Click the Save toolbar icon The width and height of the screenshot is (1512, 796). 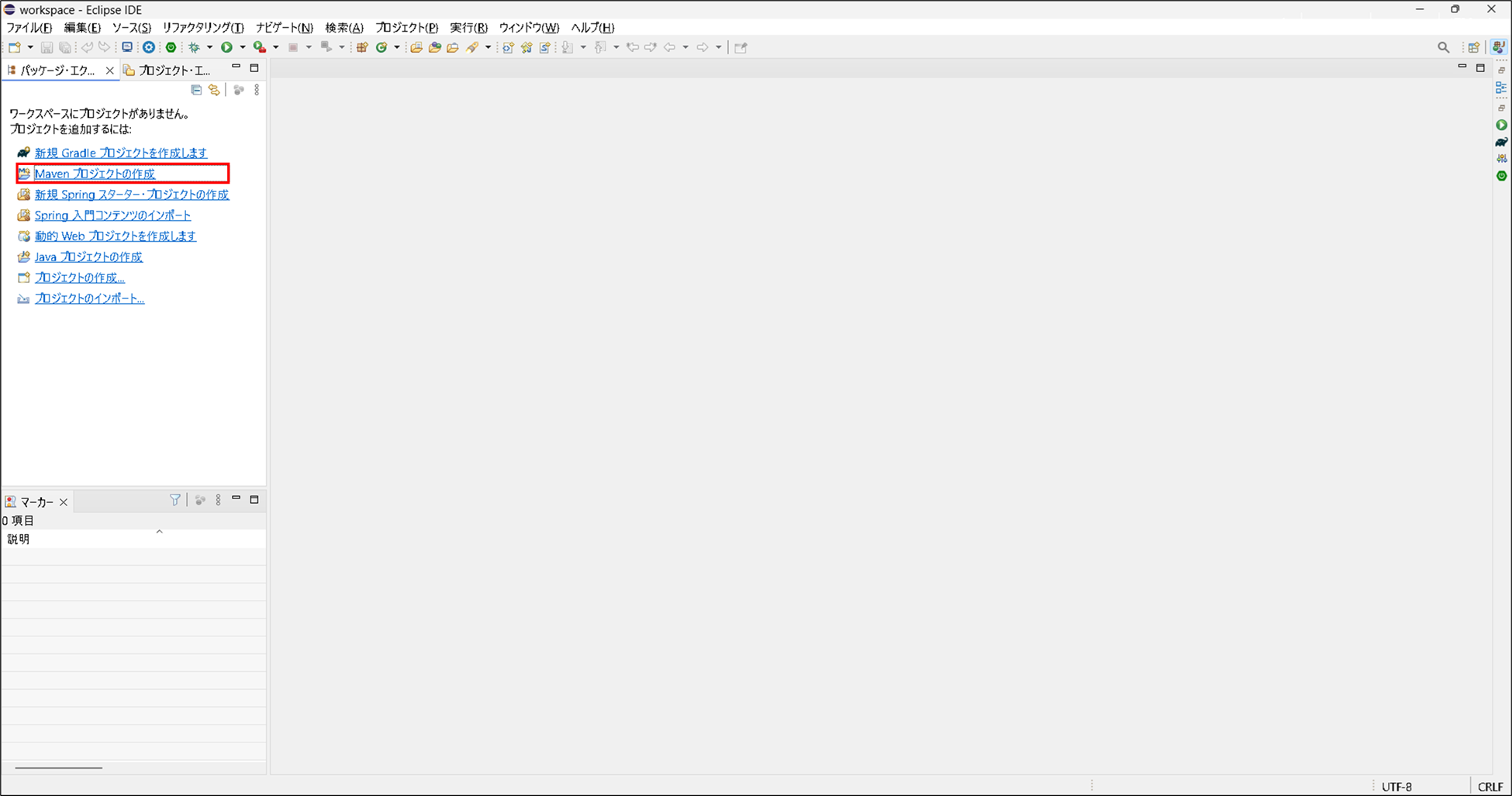[47, 47]
